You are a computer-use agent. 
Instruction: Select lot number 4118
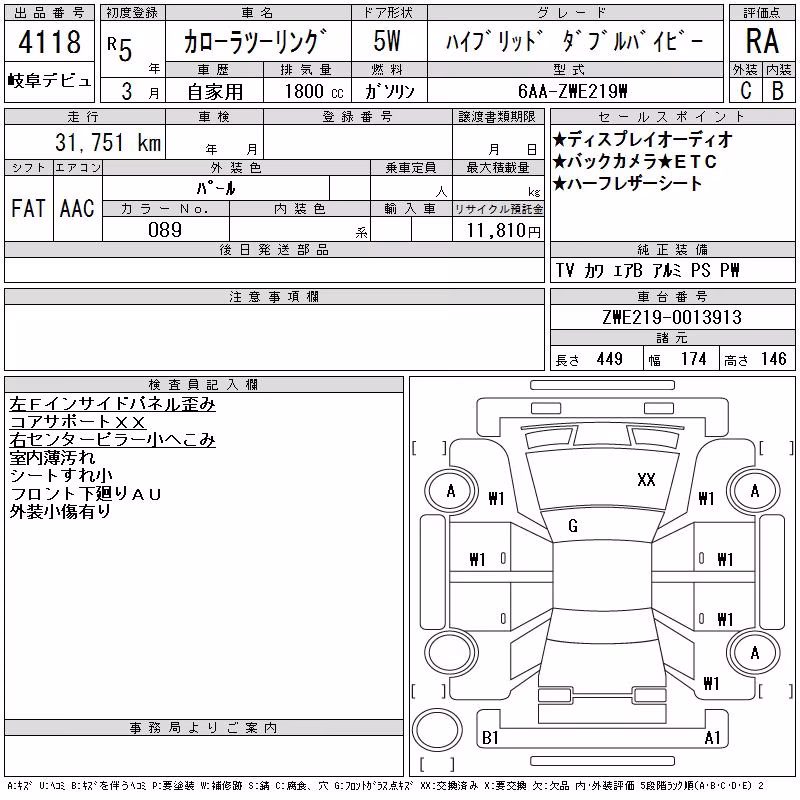tap(49, 42)
